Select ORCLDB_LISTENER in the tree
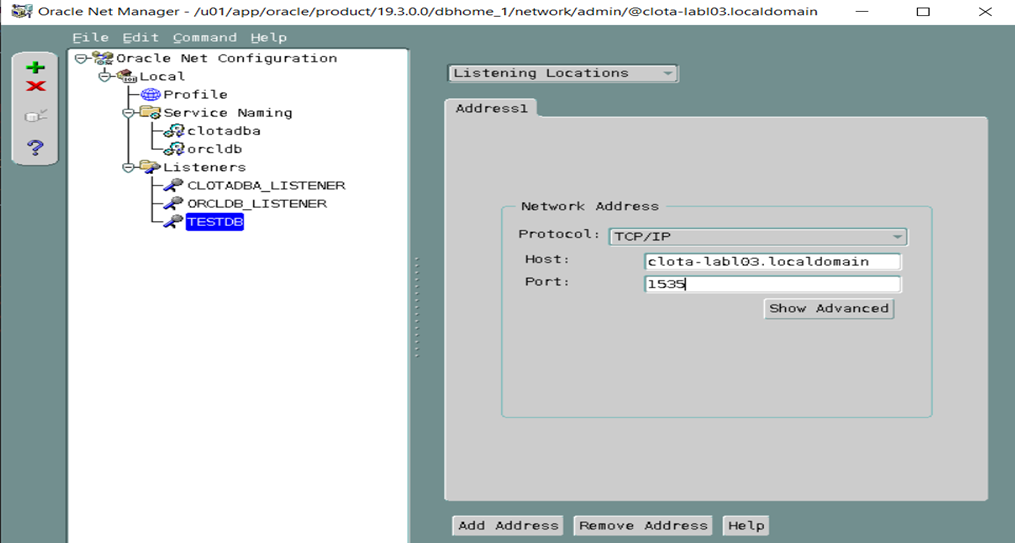Viewport: 1015px width, 543px height. coord(257,203)
